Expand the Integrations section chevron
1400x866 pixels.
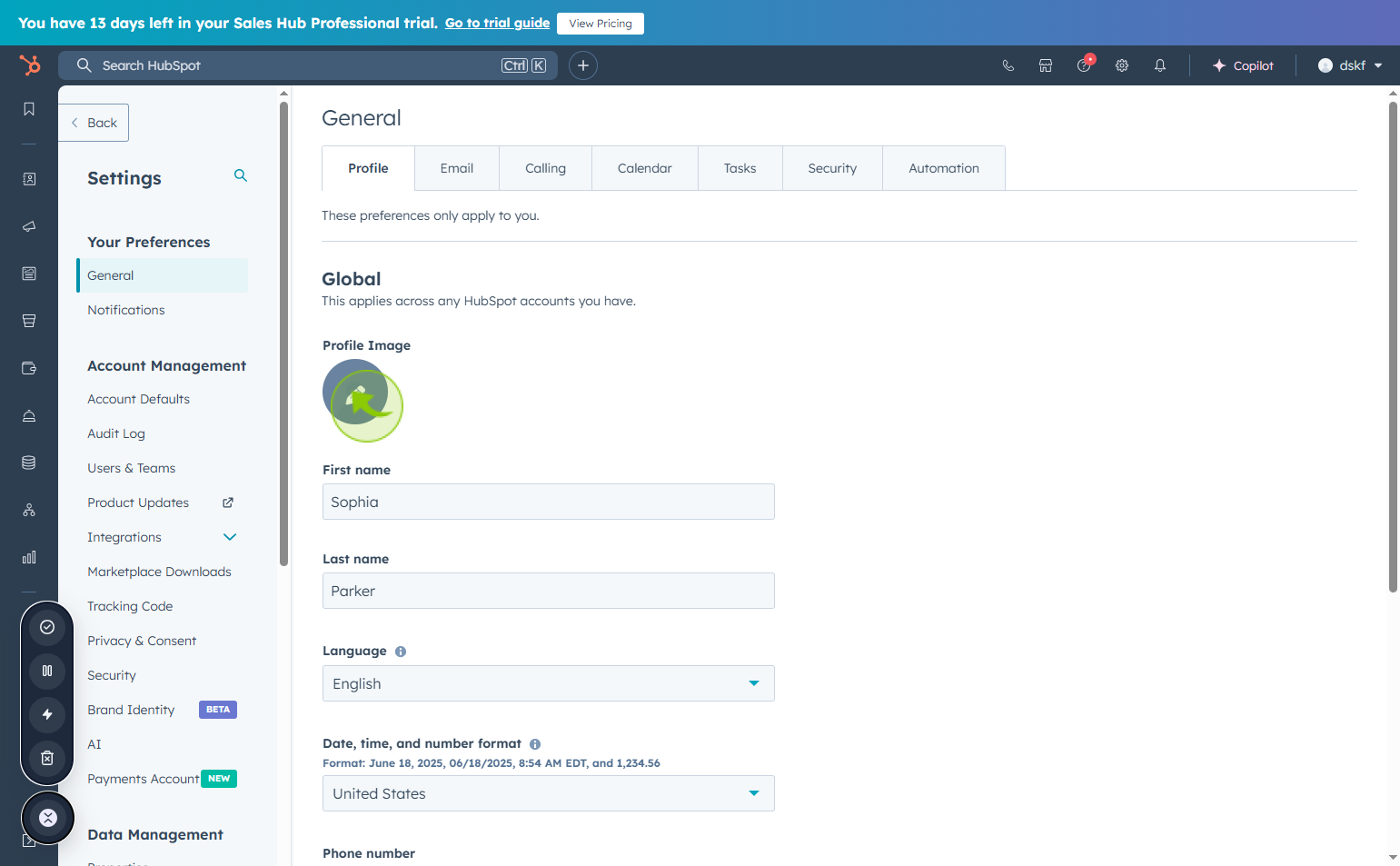[230, 537]
